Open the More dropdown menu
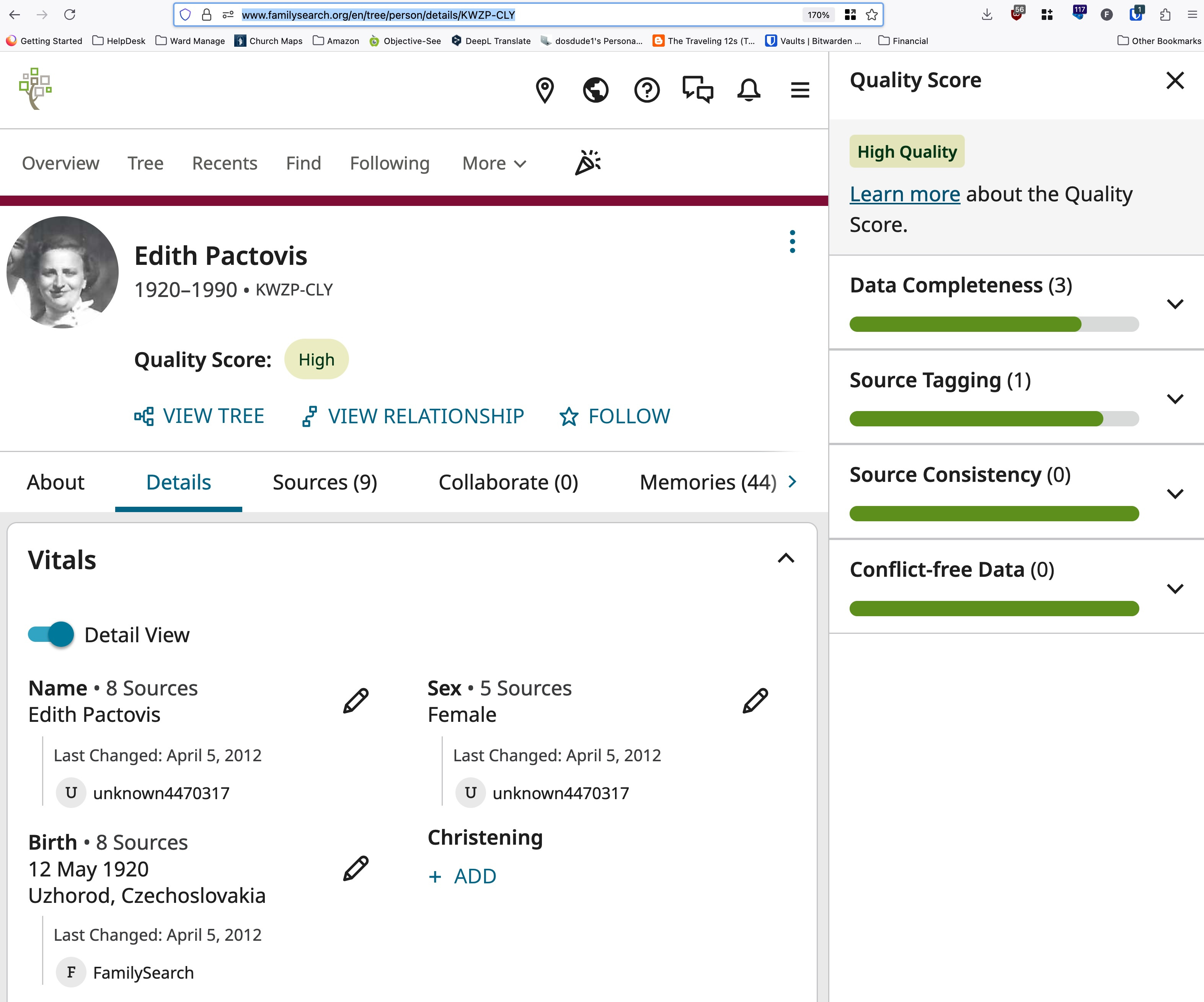This screenshot has width=1204, height=1002. pyautogui.click(x=494, y=163)
